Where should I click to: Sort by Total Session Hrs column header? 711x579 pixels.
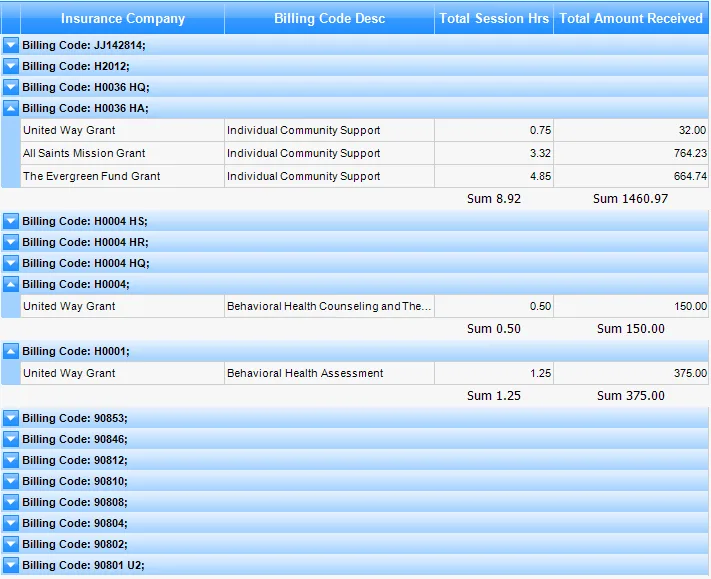click(x=494, y=18)
